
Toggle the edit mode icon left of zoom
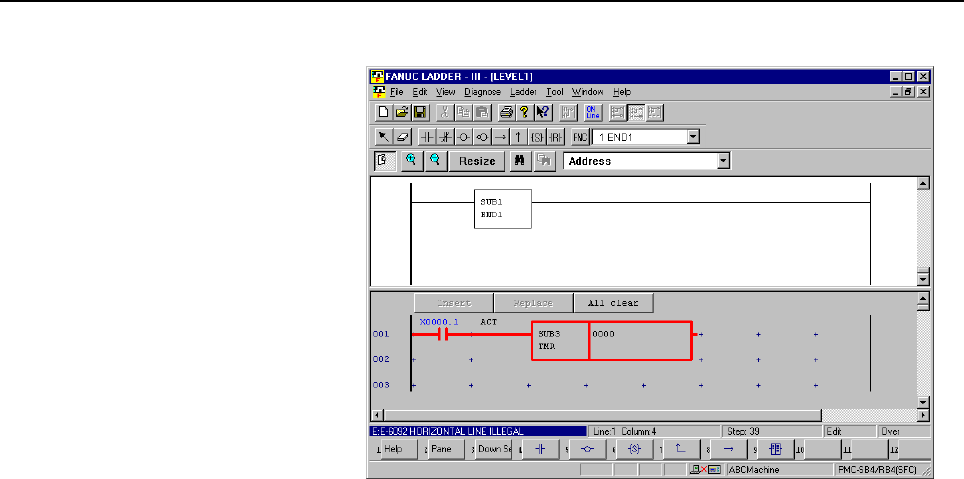click(x=384, y=160)
